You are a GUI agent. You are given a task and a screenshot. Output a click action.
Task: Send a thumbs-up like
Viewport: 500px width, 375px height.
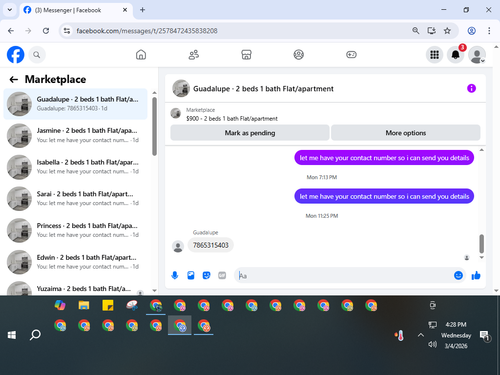[476, 275]
